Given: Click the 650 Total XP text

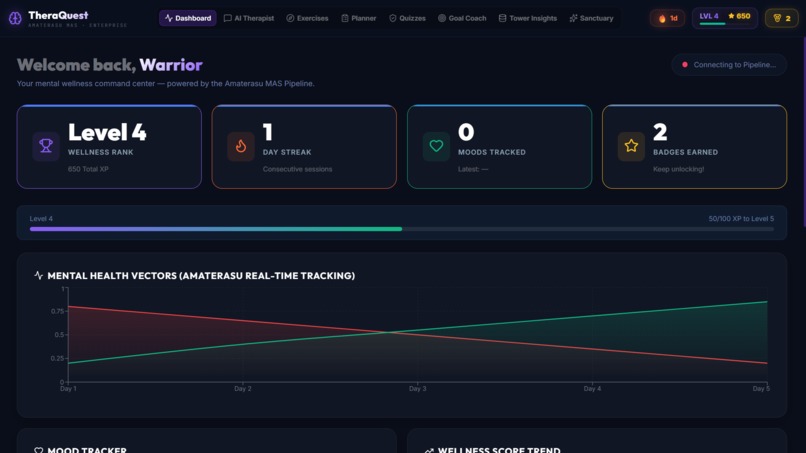Looking at the screenshot, I should [x=88, y=169].
